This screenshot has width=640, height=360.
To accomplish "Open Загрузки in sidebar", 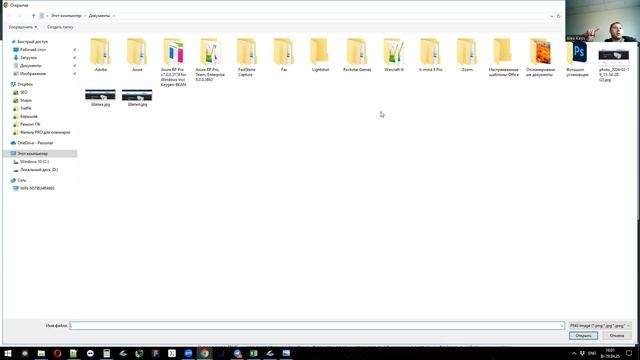I will pos(28,58).
